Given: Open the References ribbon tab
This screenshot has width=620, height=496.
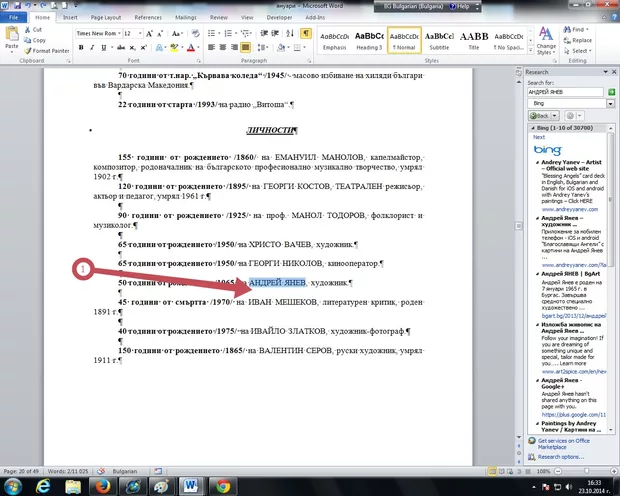Looking at the screenshot, I should pos(148,18).
